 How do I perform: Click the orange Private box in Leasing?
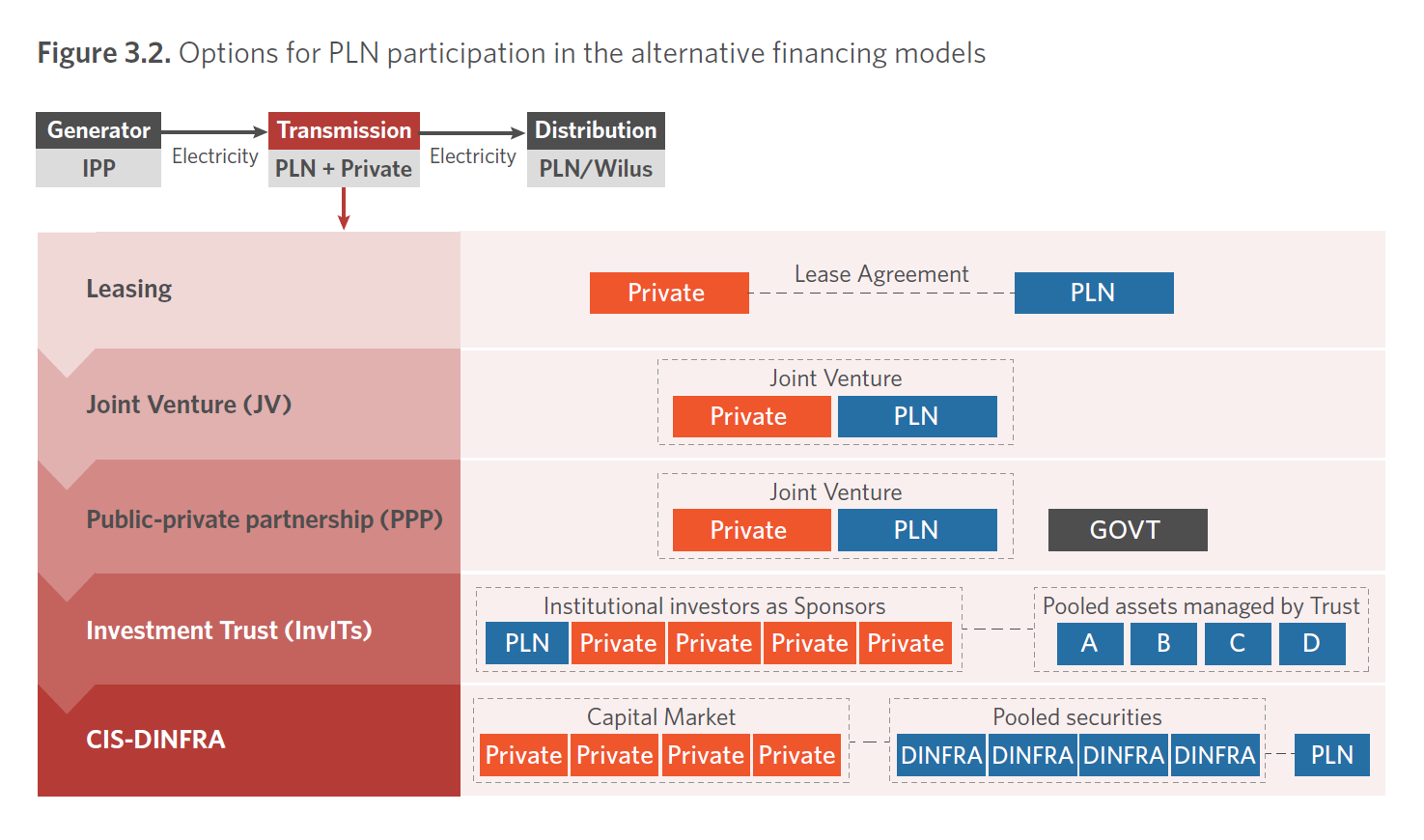(x=669, y=293)
